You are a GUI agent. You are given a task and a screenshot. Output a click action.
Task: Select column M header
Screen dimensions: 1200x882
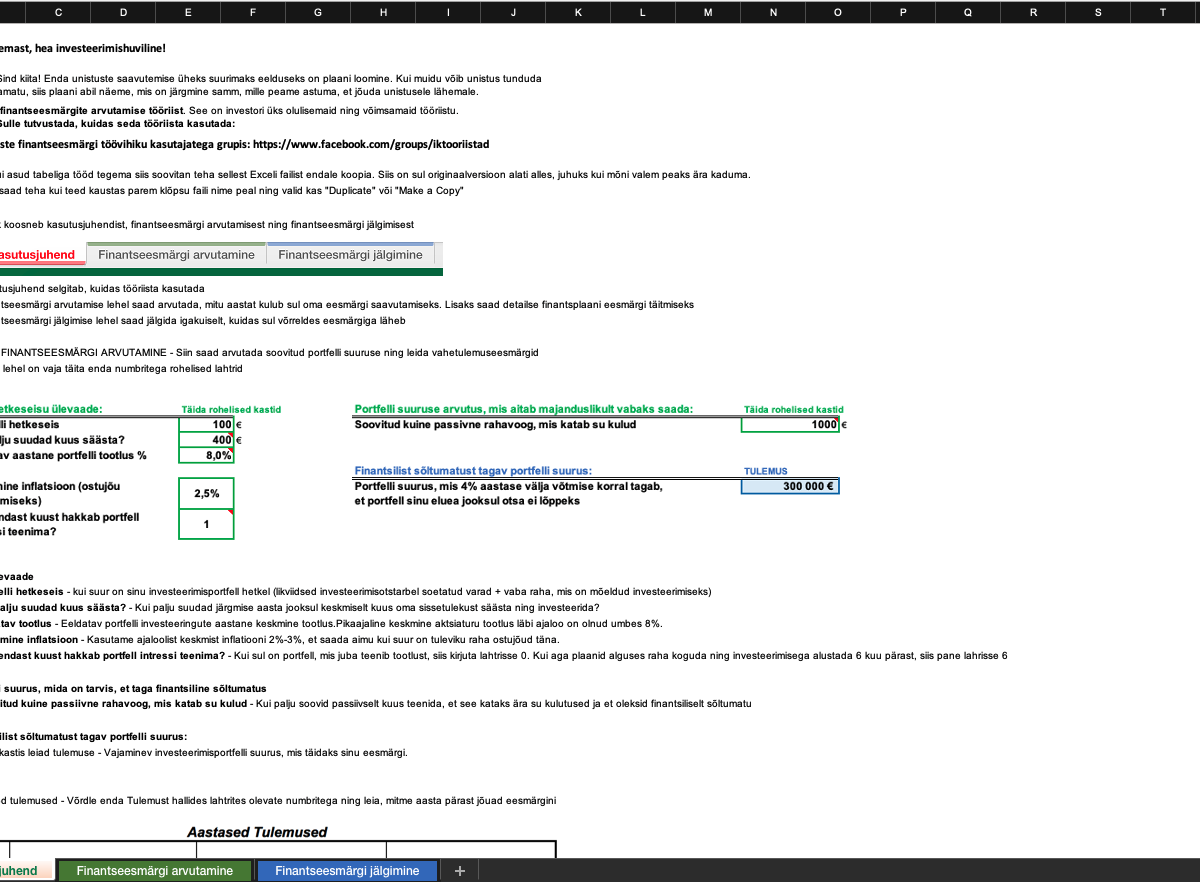[708, 12]
